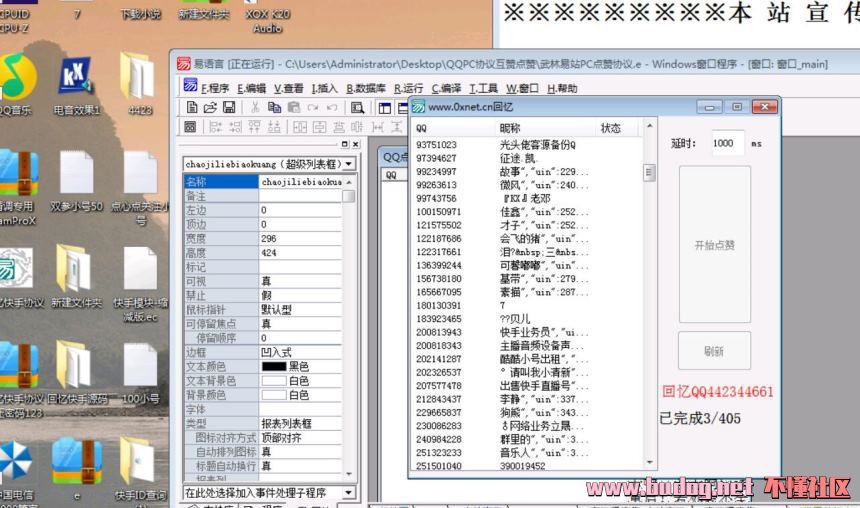This screenshot has width=860, height=508.
Task: Open 双参小号50 file on desktop
Action: tap(76, 182)
